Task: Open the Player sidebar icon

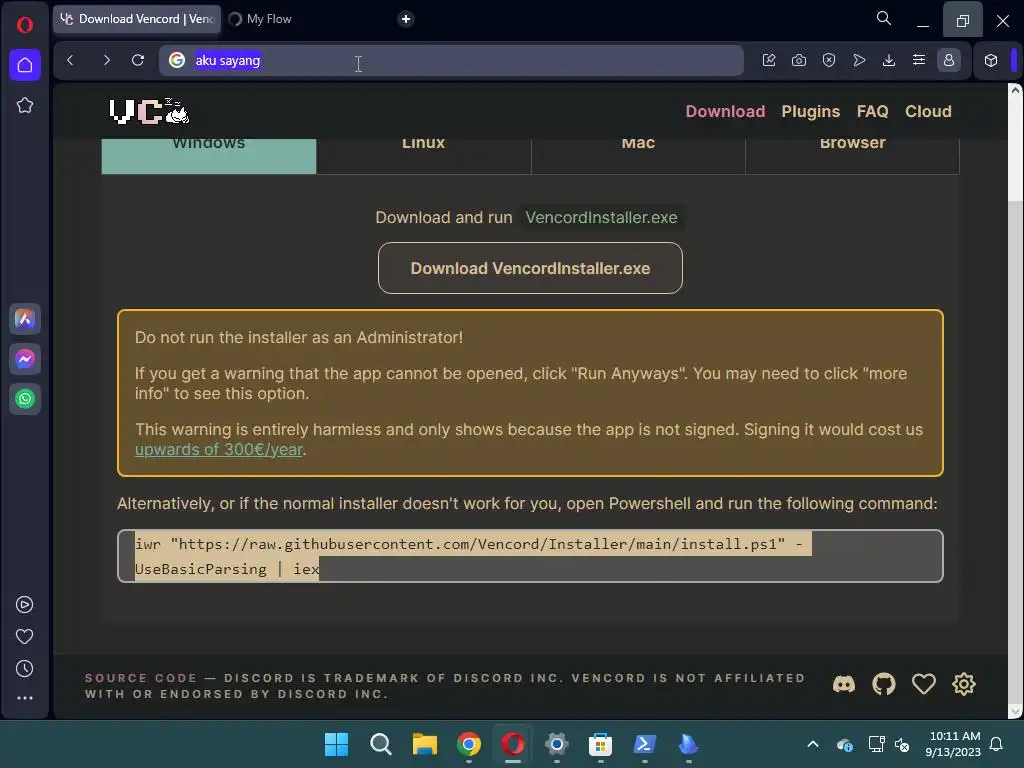Action: pos(24,605)
